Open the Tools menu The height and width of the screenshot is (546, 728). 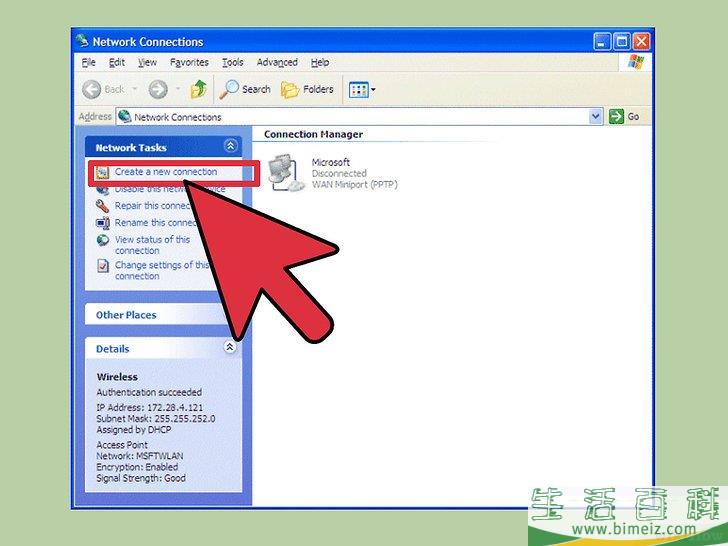click(232, 62)
